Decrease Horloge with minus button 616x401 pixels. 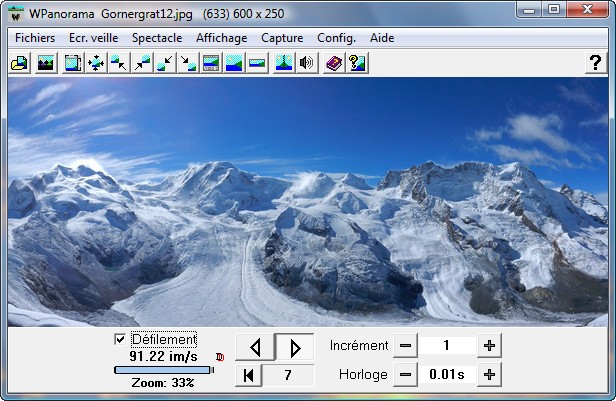click(x=405, y=375)
